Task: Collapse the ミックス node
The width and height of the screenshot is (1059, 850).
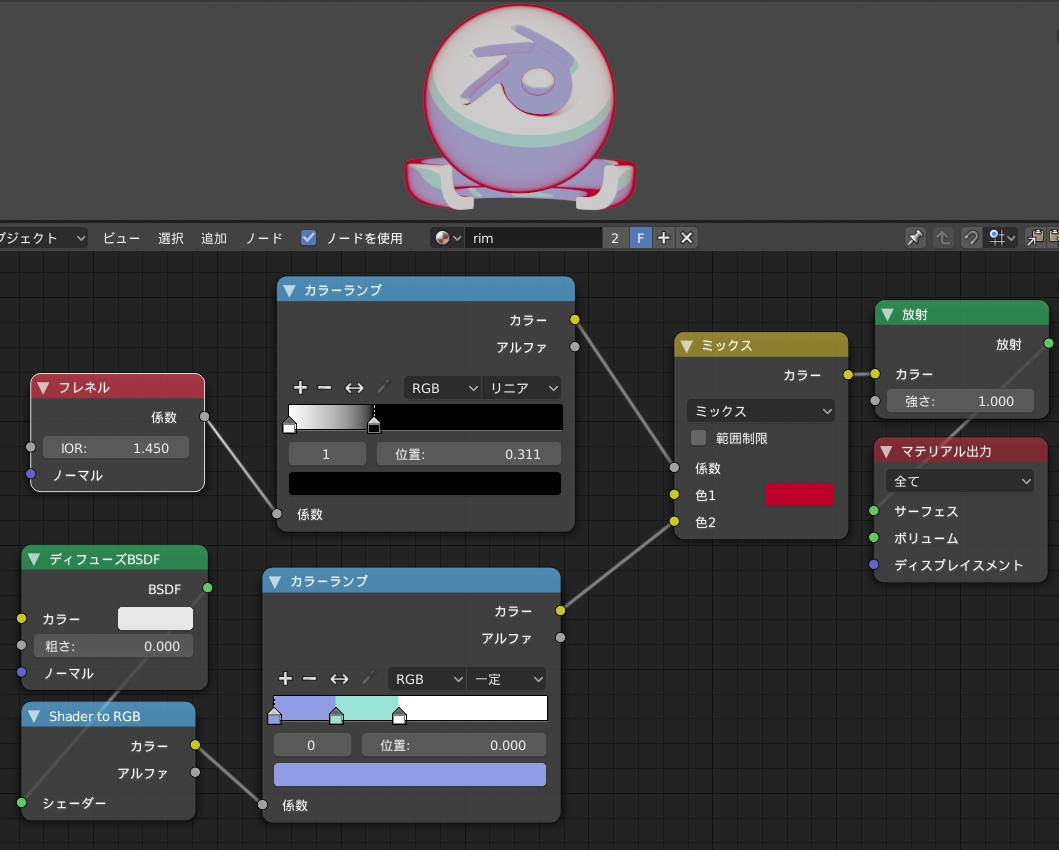Action: (x=687, y=346)
